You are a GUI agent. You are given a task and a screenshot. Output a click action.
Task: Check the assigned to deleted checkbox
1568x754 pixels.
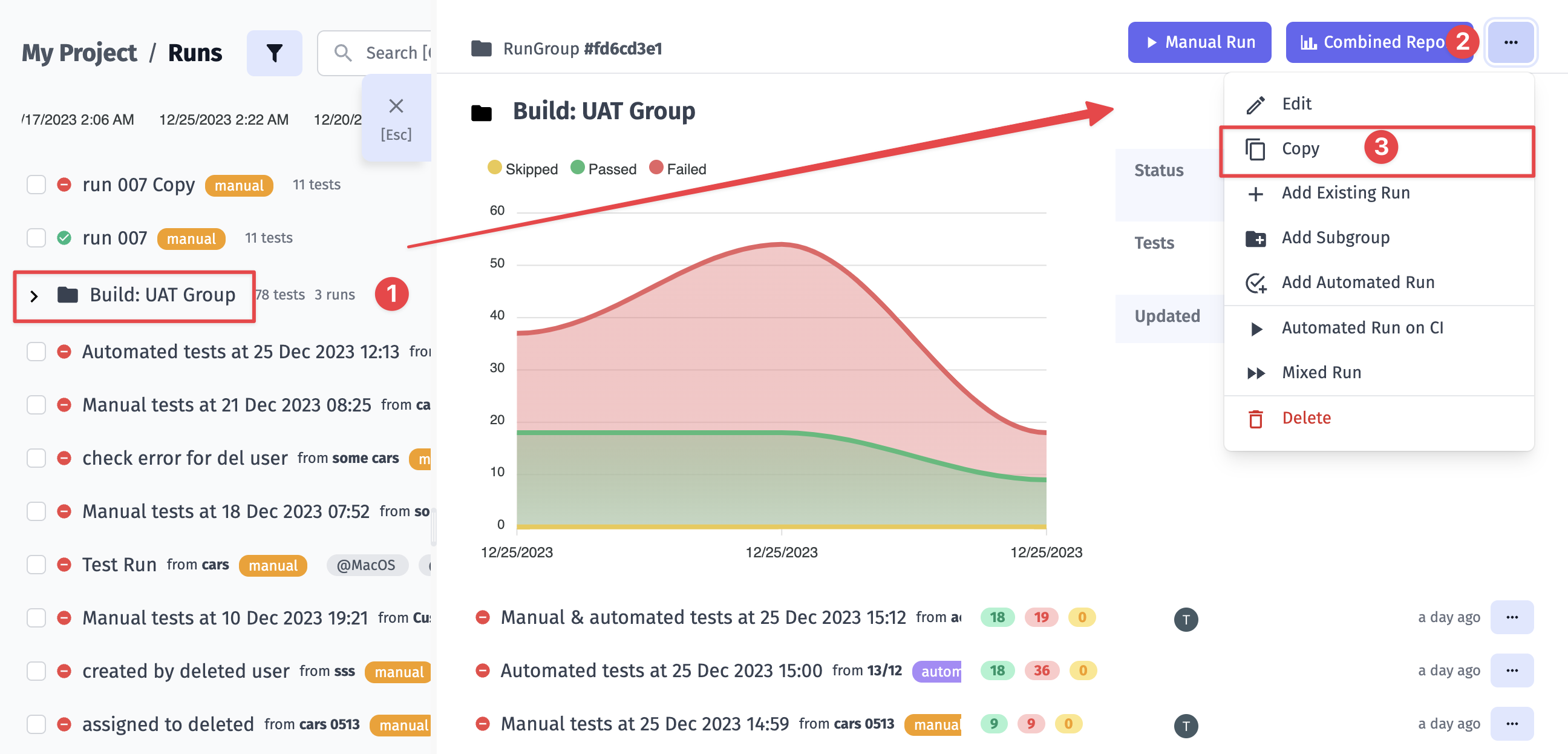36,724
